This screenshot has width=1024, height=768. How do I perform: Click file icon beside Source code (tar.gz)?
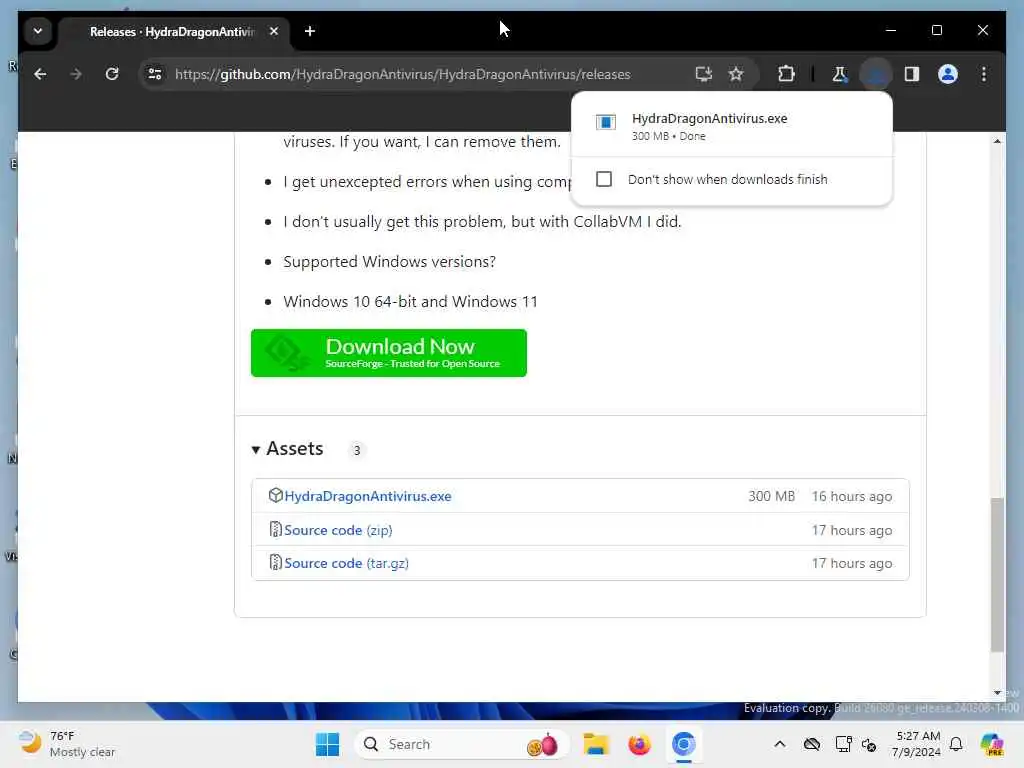click(276, 562)
